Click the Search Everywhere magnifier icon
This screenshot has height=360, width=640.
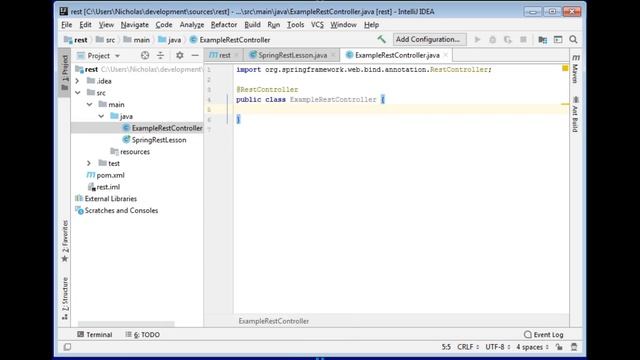[x=573, y=40]
